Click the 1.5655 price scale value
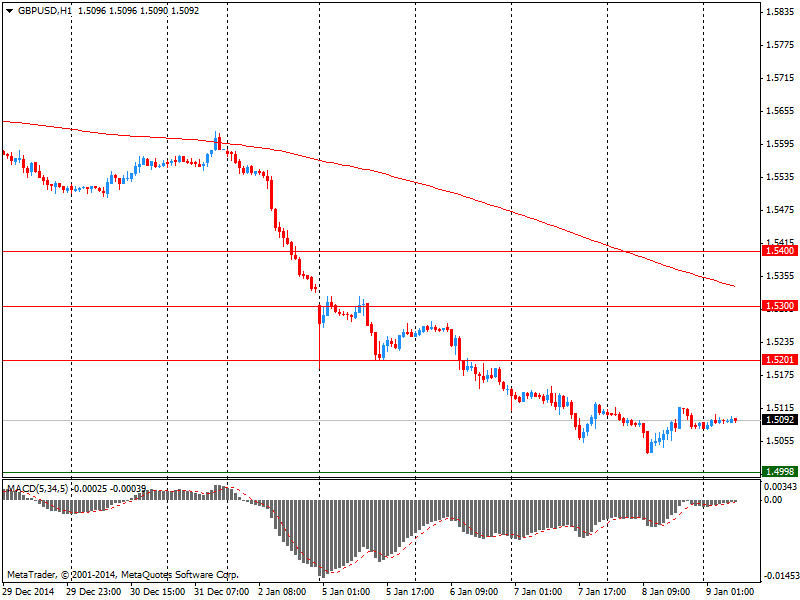800x600 pixels. pyautogui.click(x=780, y=111)
